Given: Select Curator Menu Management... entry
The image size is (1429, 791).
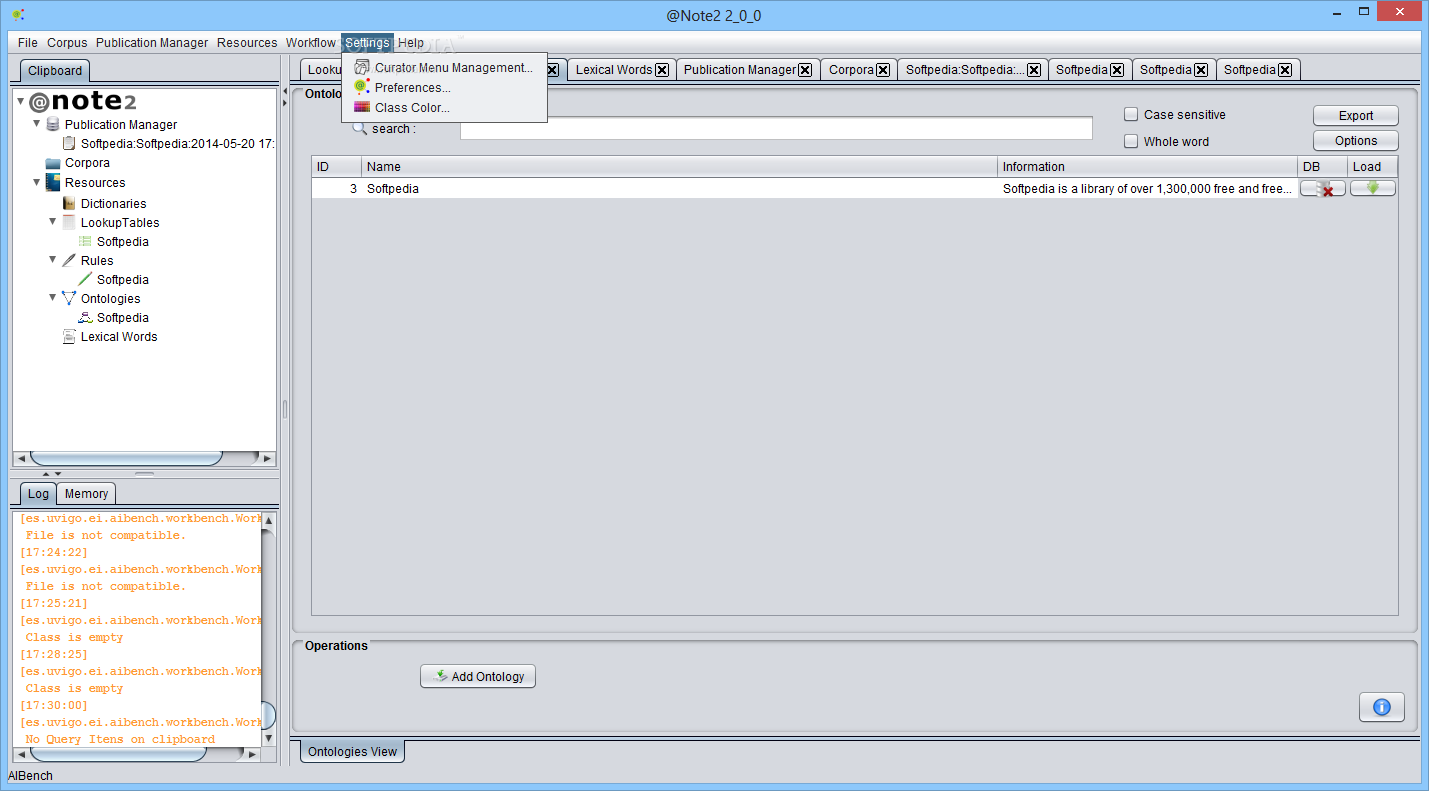Looking at the screenshot, I should (444, 67).
